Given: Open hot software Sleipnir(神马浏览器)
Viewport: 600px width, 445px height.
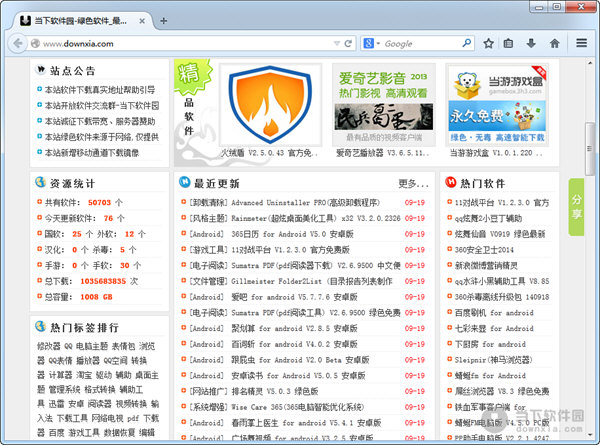Looking at the screenshot, I should (493, 360).
